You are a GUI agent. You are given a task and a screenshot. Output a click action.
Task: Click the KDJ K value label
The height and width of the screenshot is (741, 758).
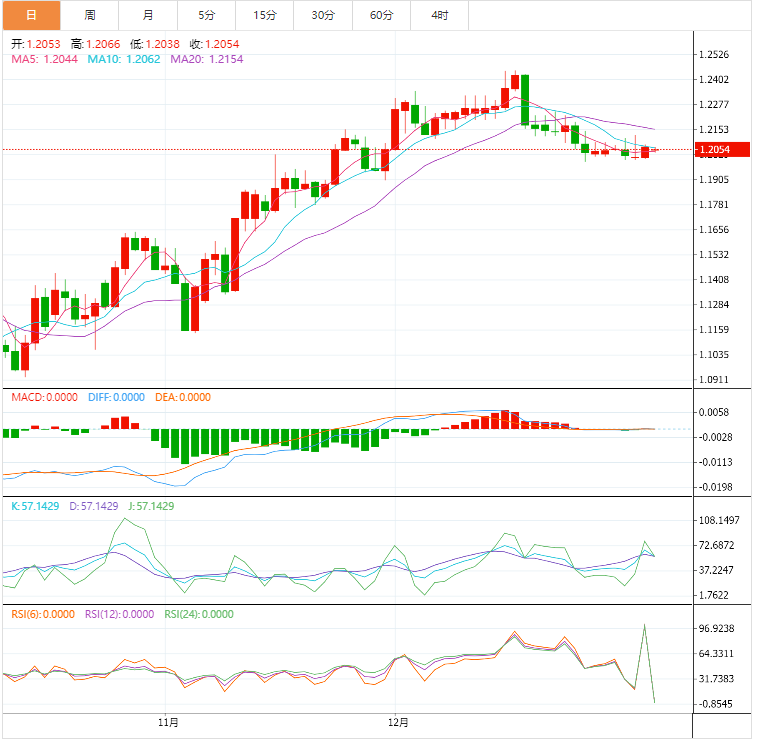tap(36, 506)
